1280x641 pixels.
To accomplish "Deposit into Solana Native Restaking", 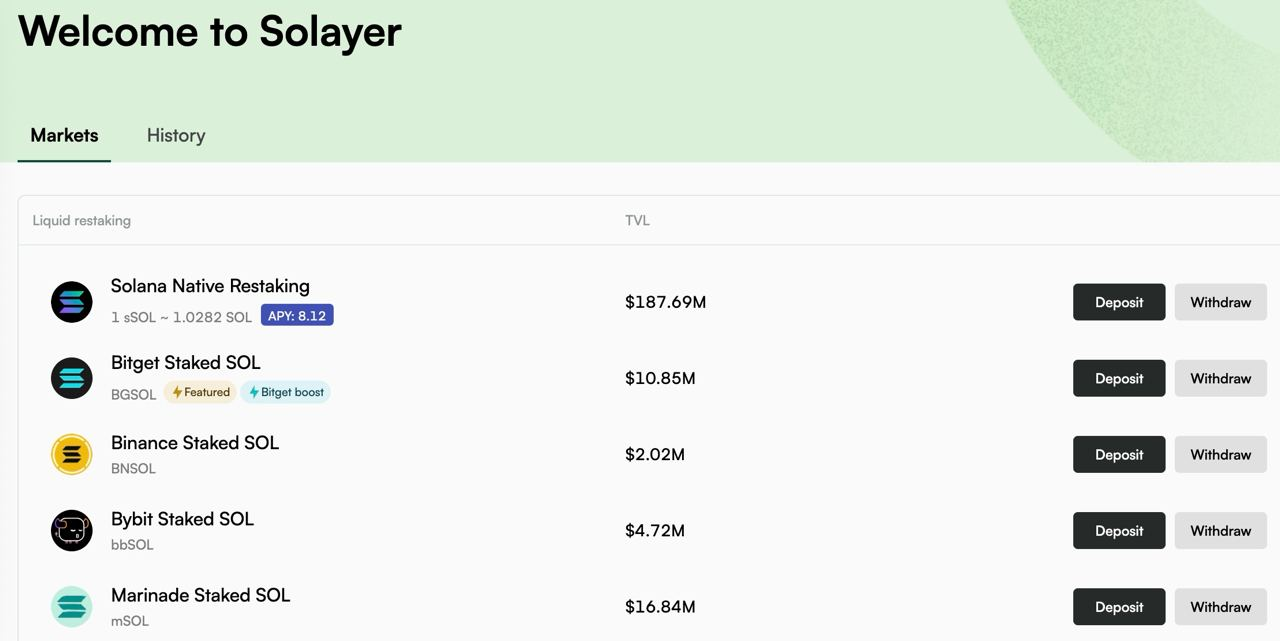I will pyautogui.click(x=1119, y=302).
